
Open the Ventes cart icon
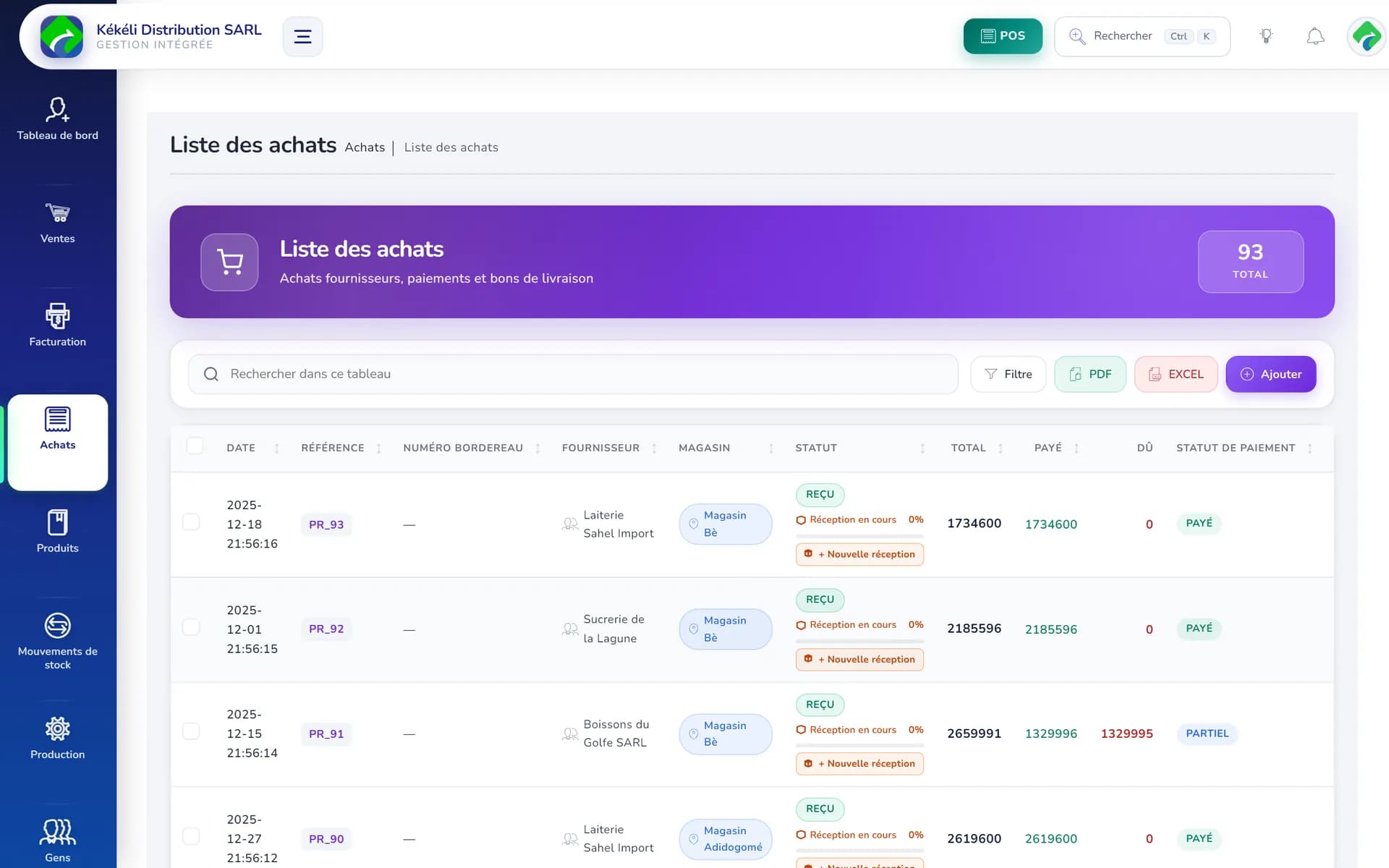click(57, 213)
